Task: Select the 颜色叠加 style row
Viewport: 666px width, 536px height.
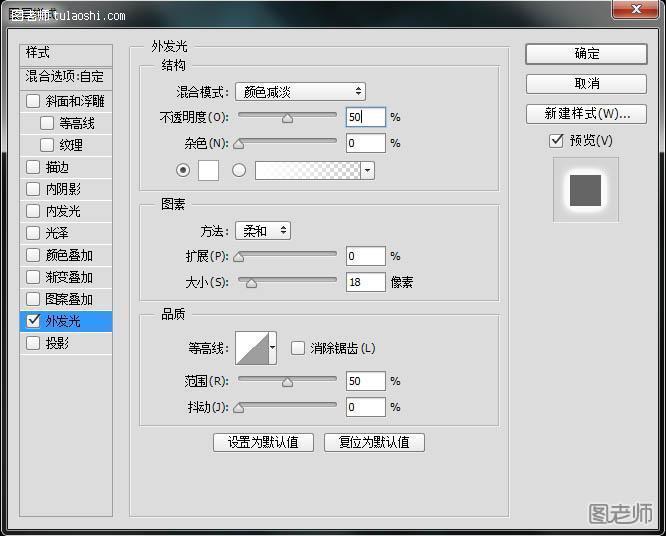Action: tap(66, 255)
